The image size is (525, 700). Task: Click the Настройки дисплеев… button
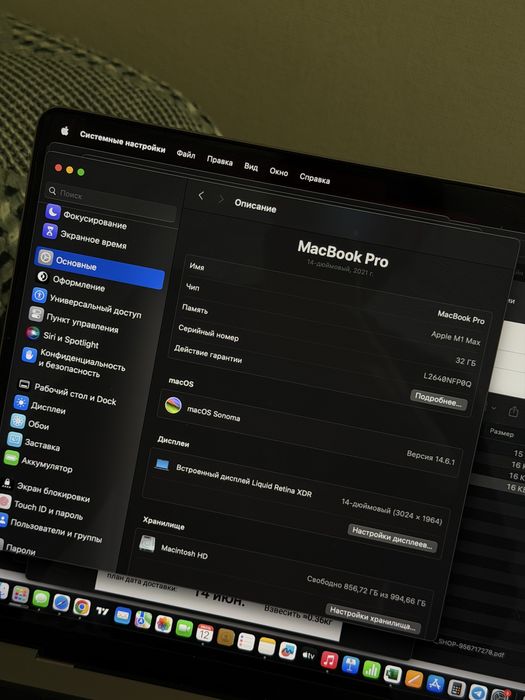[392, 538]
